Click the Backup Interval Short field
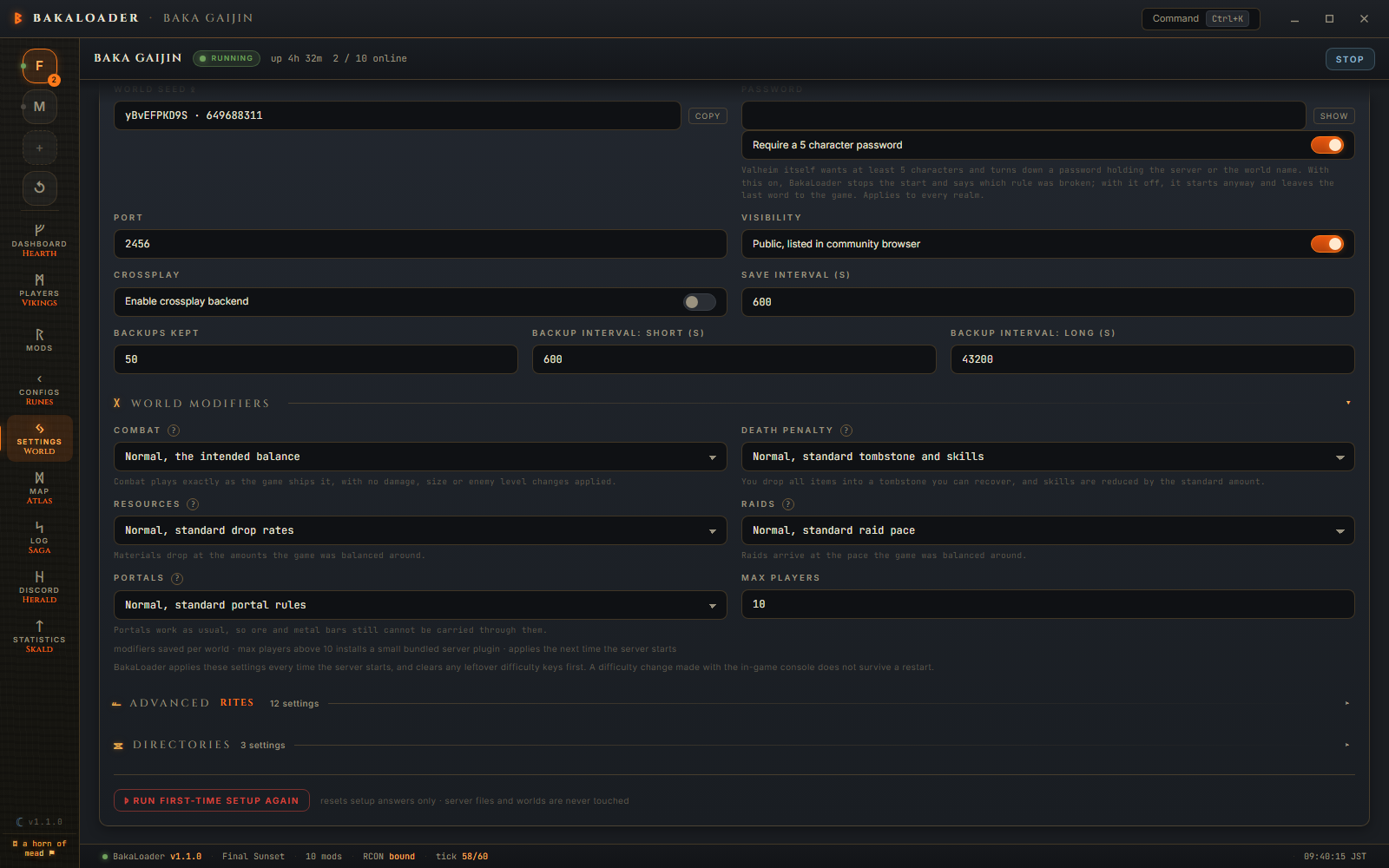Image resolution: width=1389 pixels, height=868 pixels. tap(734, 359)
